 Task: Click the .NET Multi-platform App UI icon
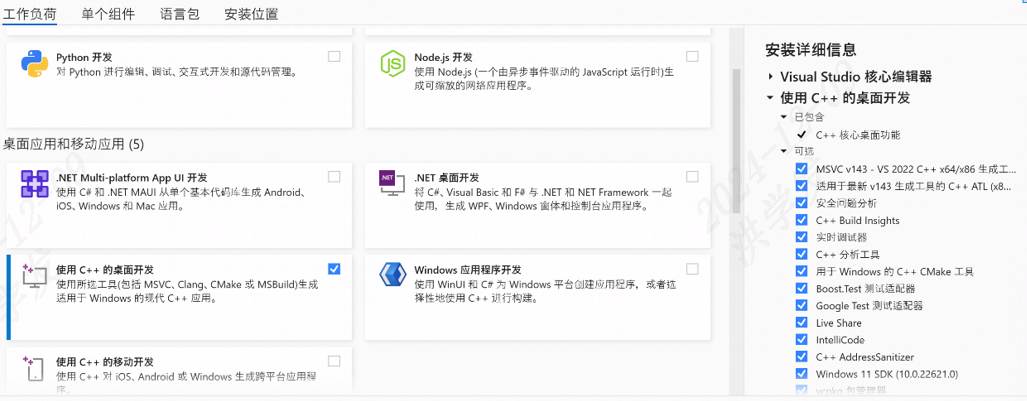point(34,184)
